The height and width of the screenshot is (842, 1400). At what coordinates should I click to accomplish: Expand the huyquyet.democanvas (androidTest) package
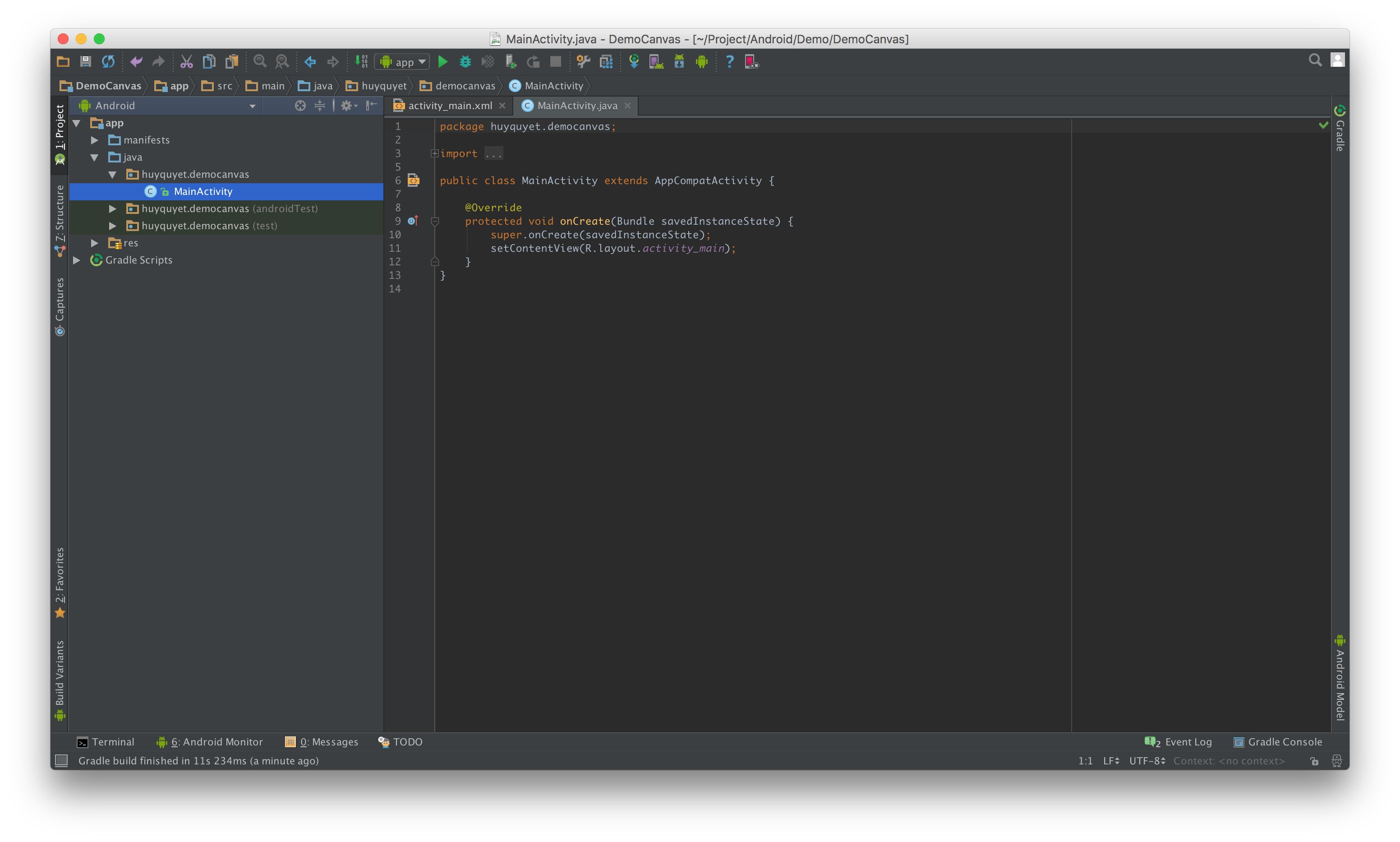pos(112,209)
